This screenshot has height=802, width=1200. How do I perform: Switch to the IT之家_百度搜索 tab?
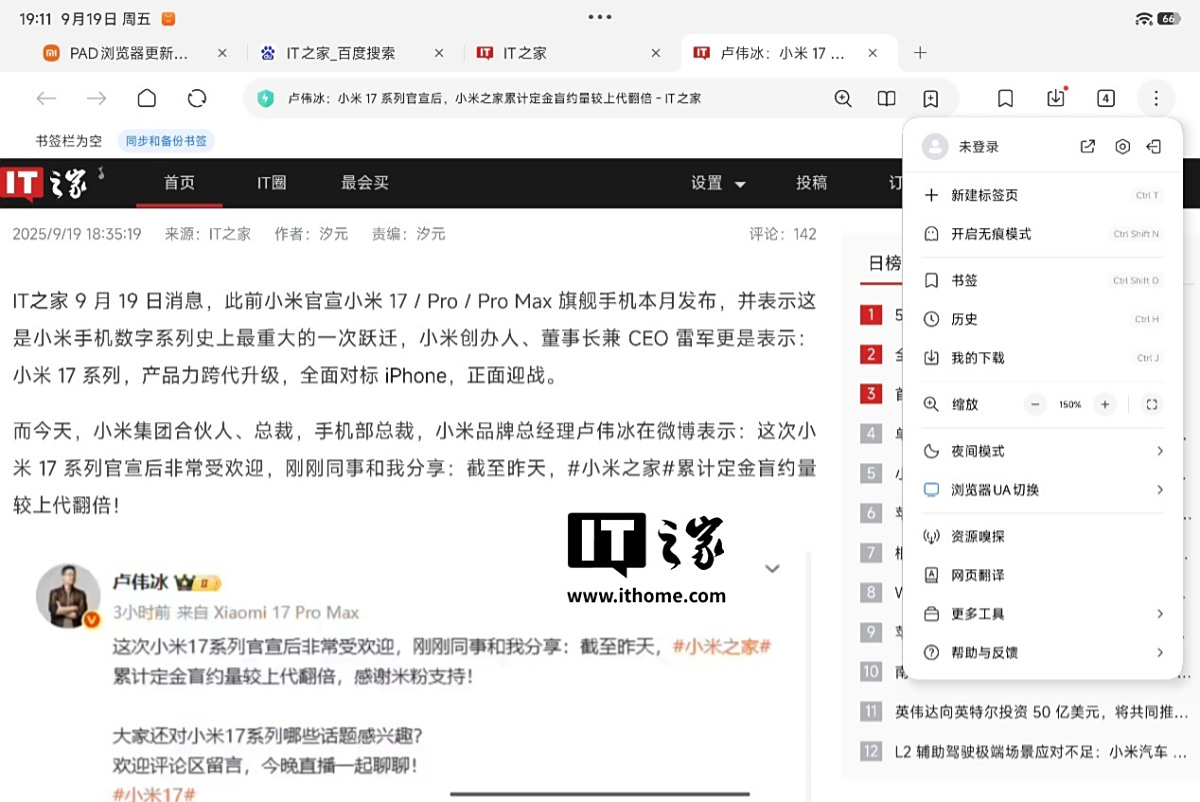point(340,53)
